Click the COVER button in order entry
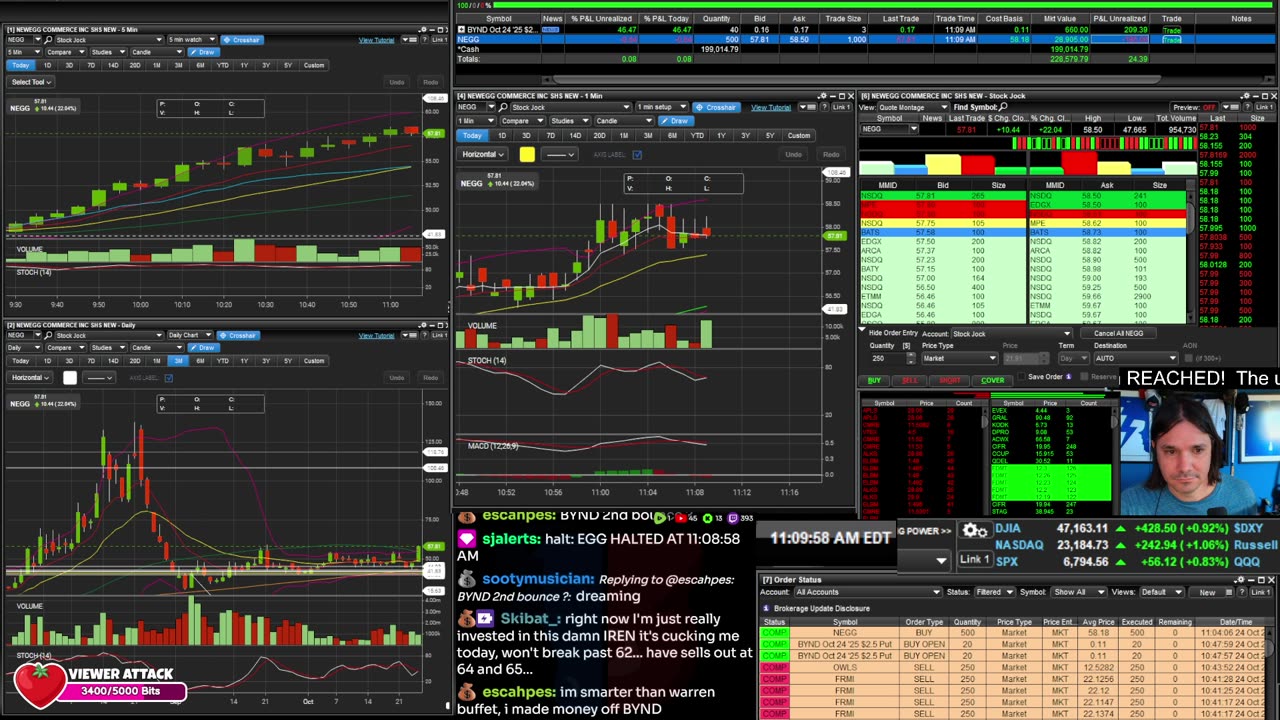1280x720 pixels. click(x=992, y=380)
